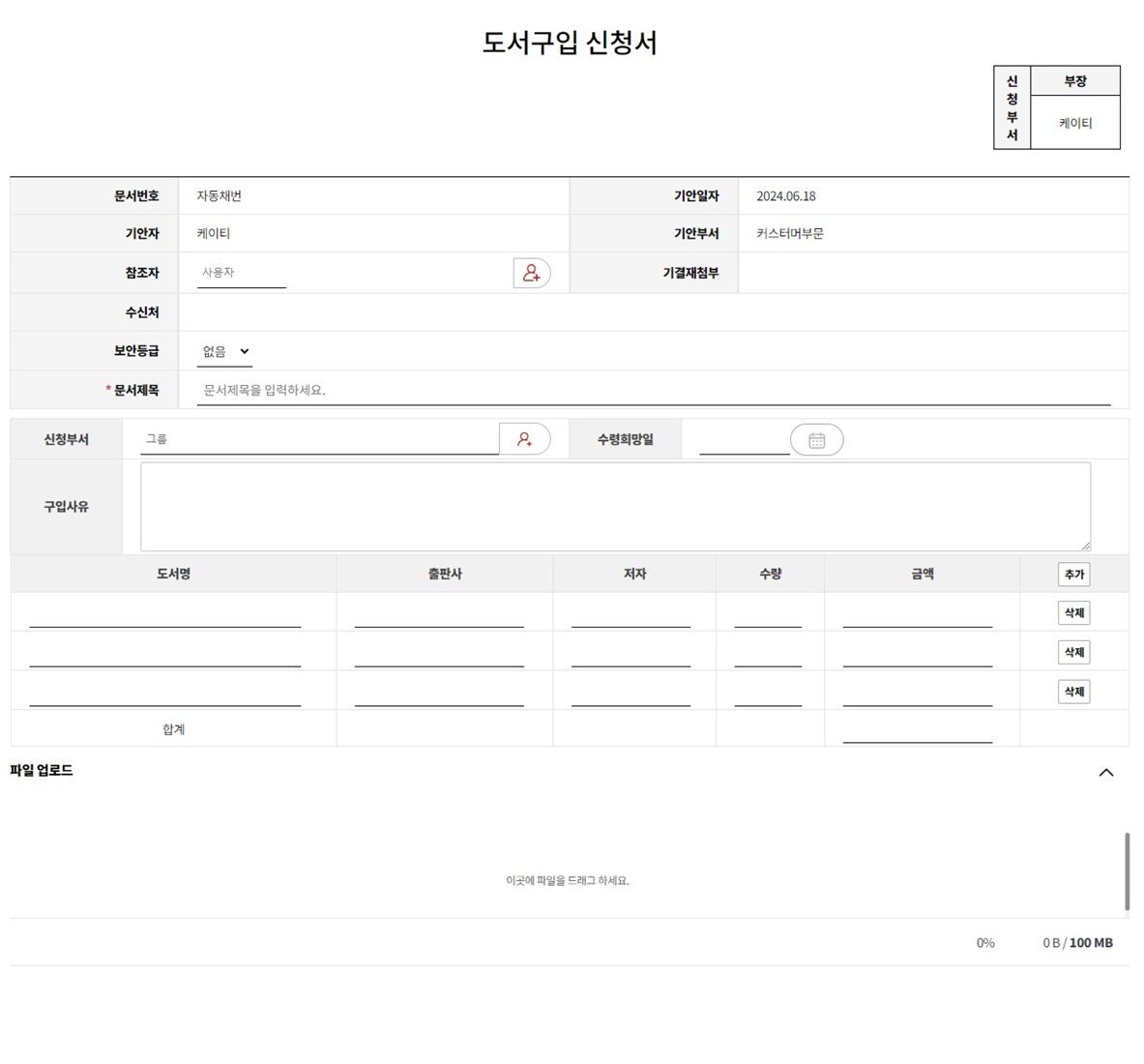Focus second row 수량 input
This screenshot has width=1144, height=1064.
(768, 653)
